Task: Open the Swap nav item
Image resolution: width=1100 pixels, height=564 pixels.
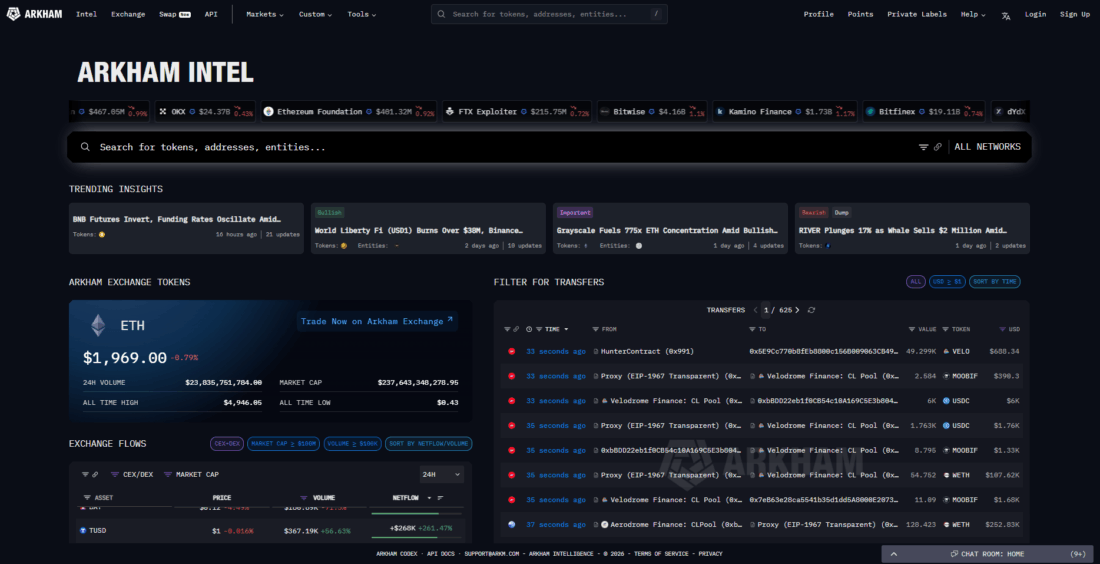Action: pyautogui.click(x=175, y=14)
